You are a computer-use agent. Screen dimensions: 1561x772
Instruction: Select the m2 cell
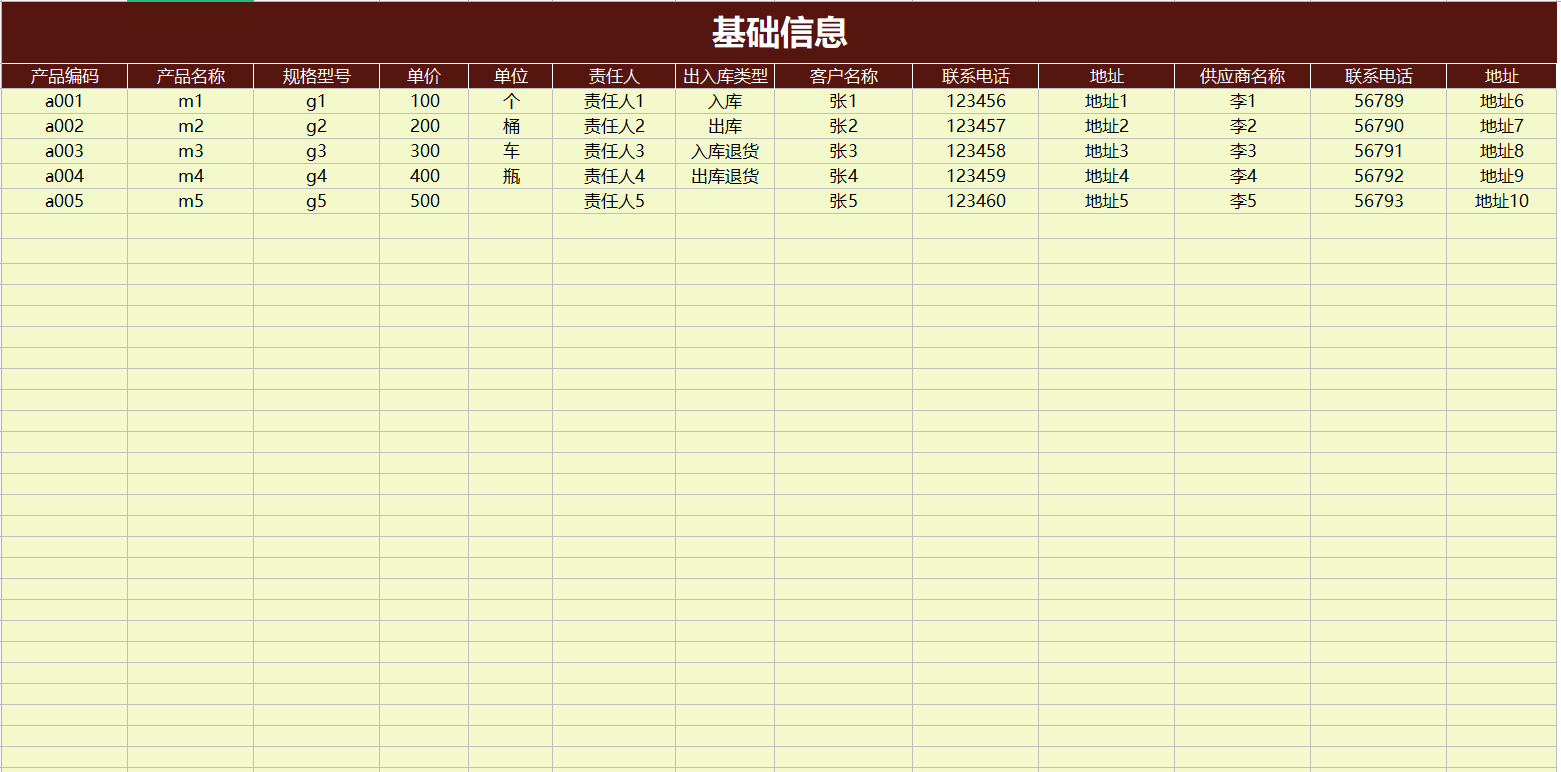click(191, 126)
